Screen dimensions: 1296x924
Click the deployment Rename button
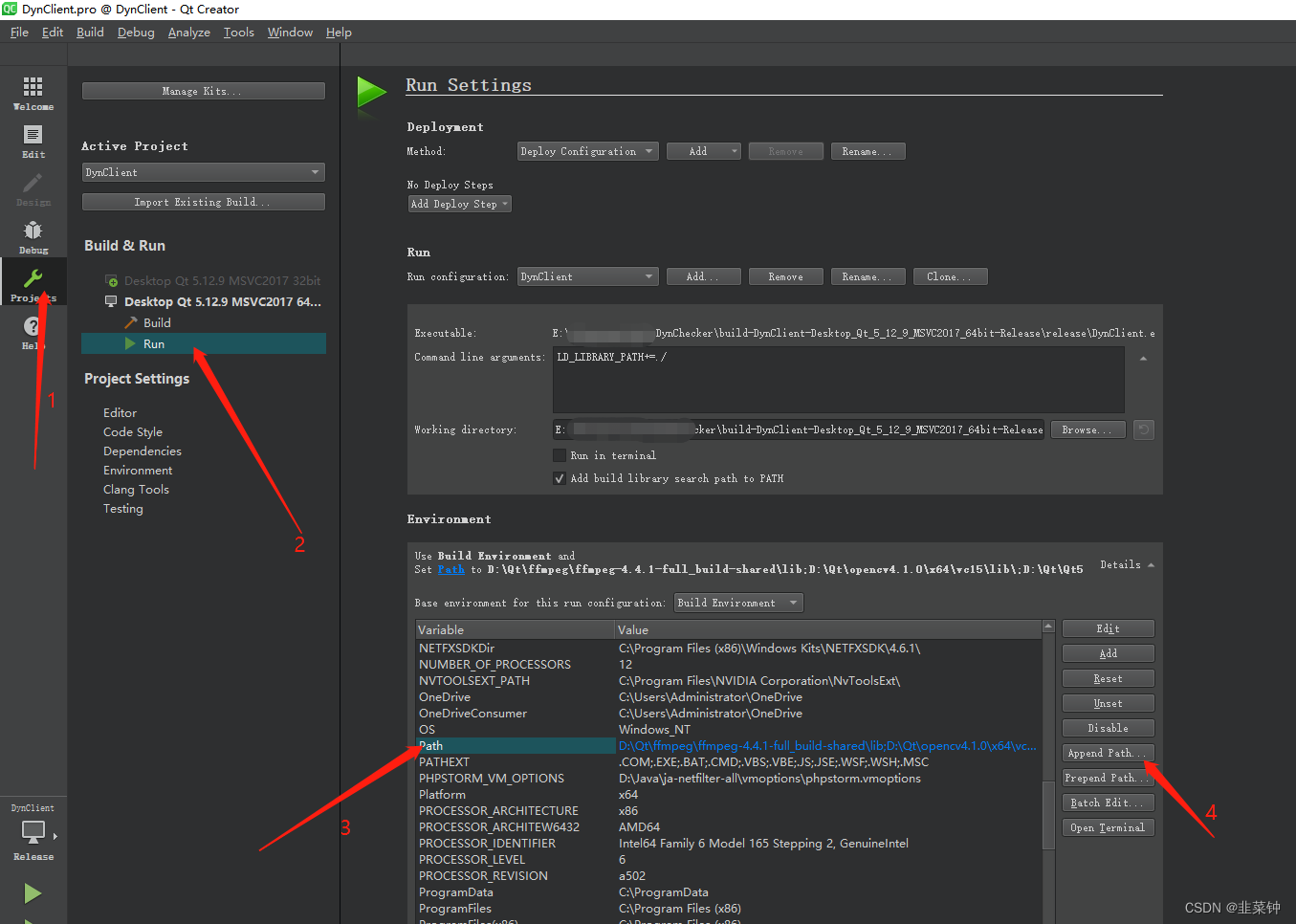[868, 151]
